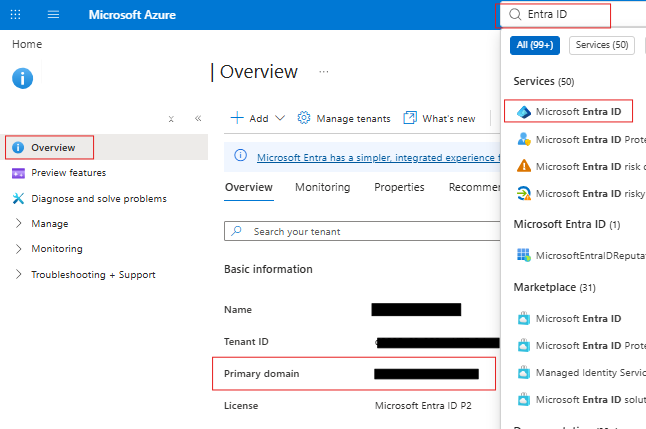Open the Microsoft Entra simpler experience link
The image size is (646, 429).
[x=378, y=157]
